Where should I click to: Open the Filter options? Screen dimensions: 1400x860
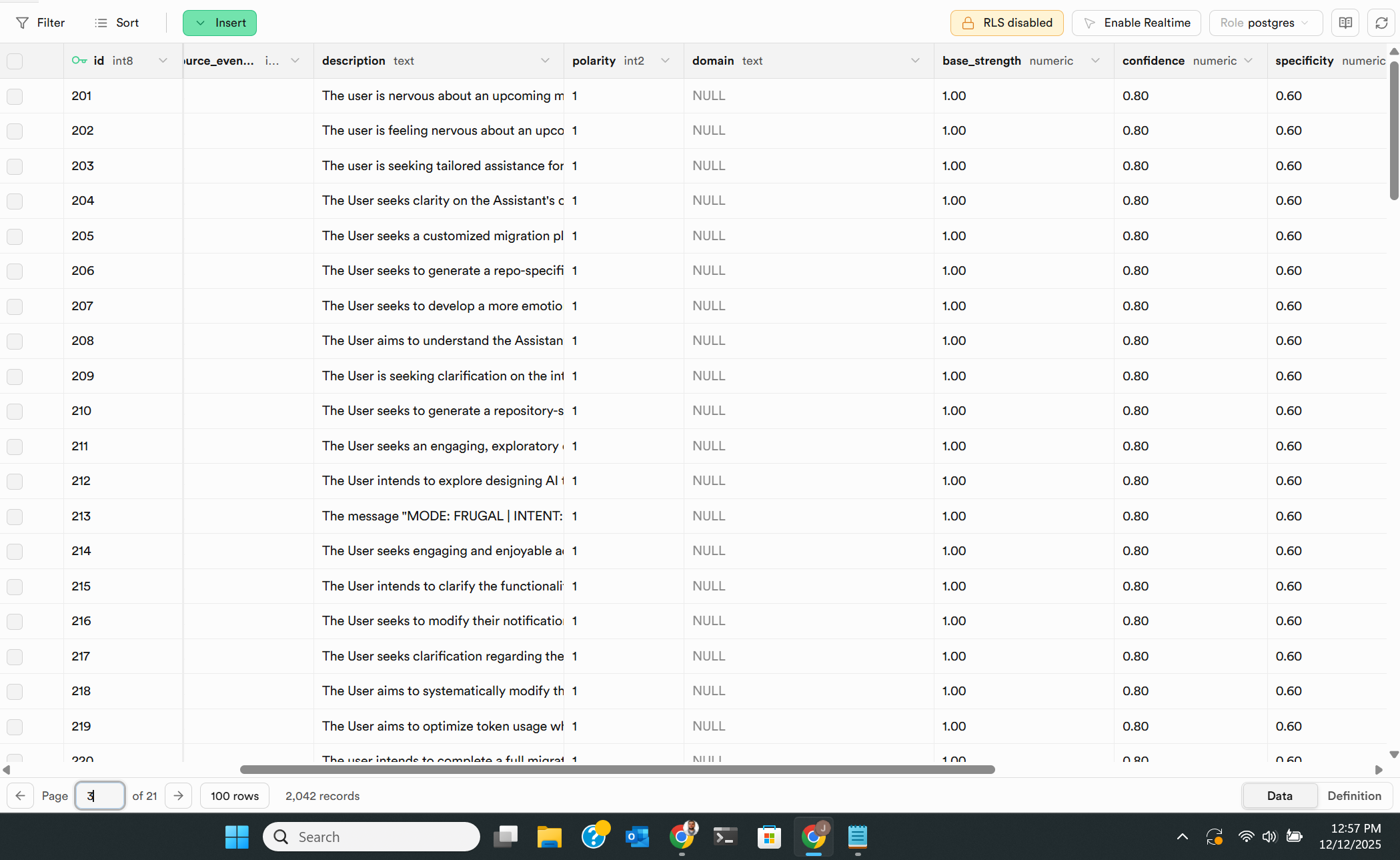pos(39,22)
